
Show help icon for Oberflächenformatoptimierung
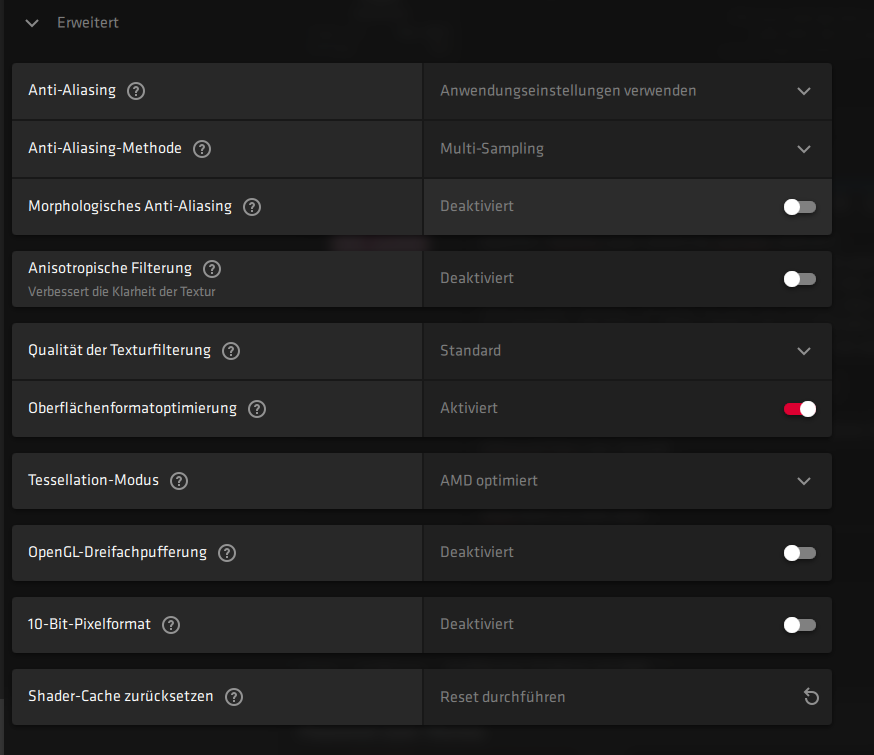click(x=257, y=409)
